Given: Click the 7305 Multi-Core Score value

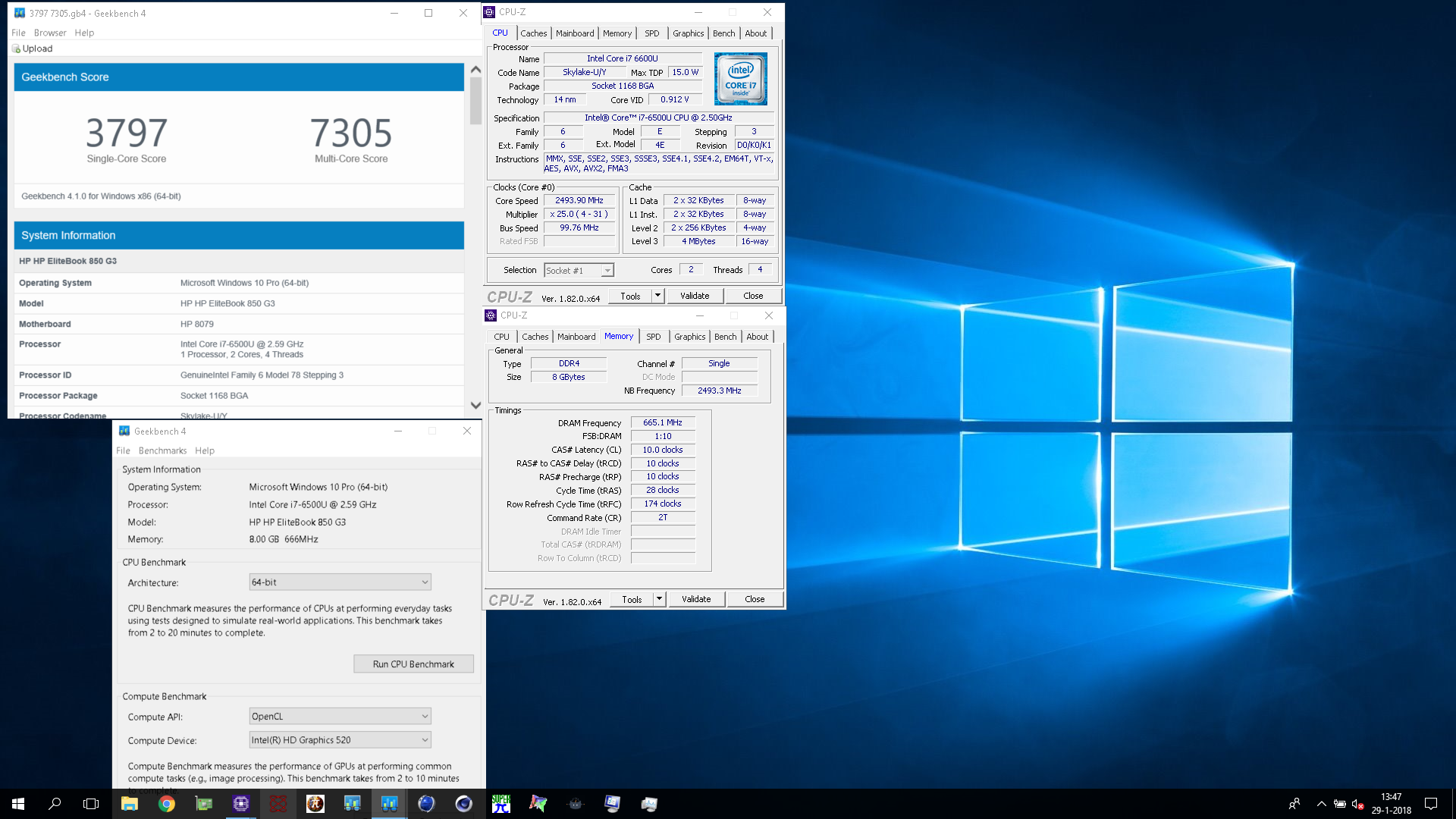Looking at the screenshot, I should tap(351, 133).
